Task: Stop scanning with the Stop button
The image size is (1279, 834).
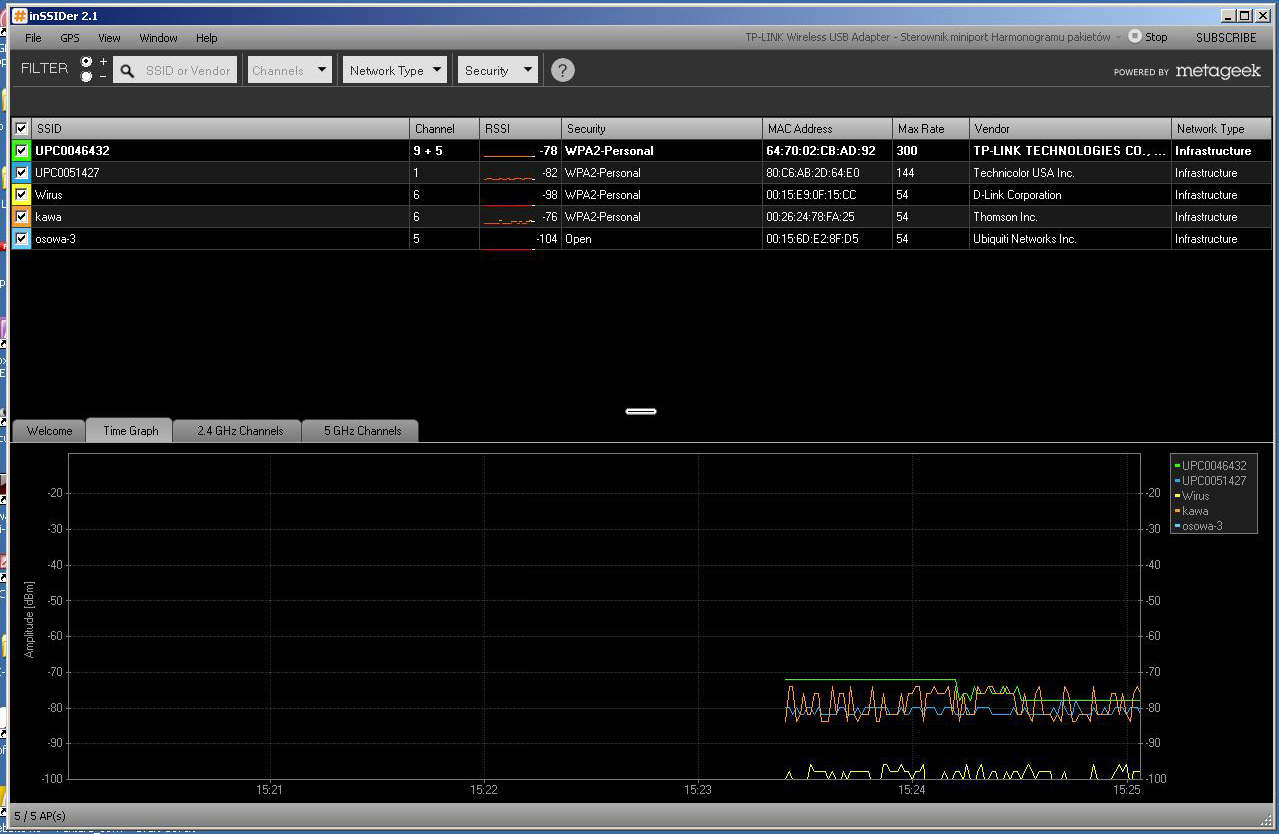Action: (x=1148, y=37)
